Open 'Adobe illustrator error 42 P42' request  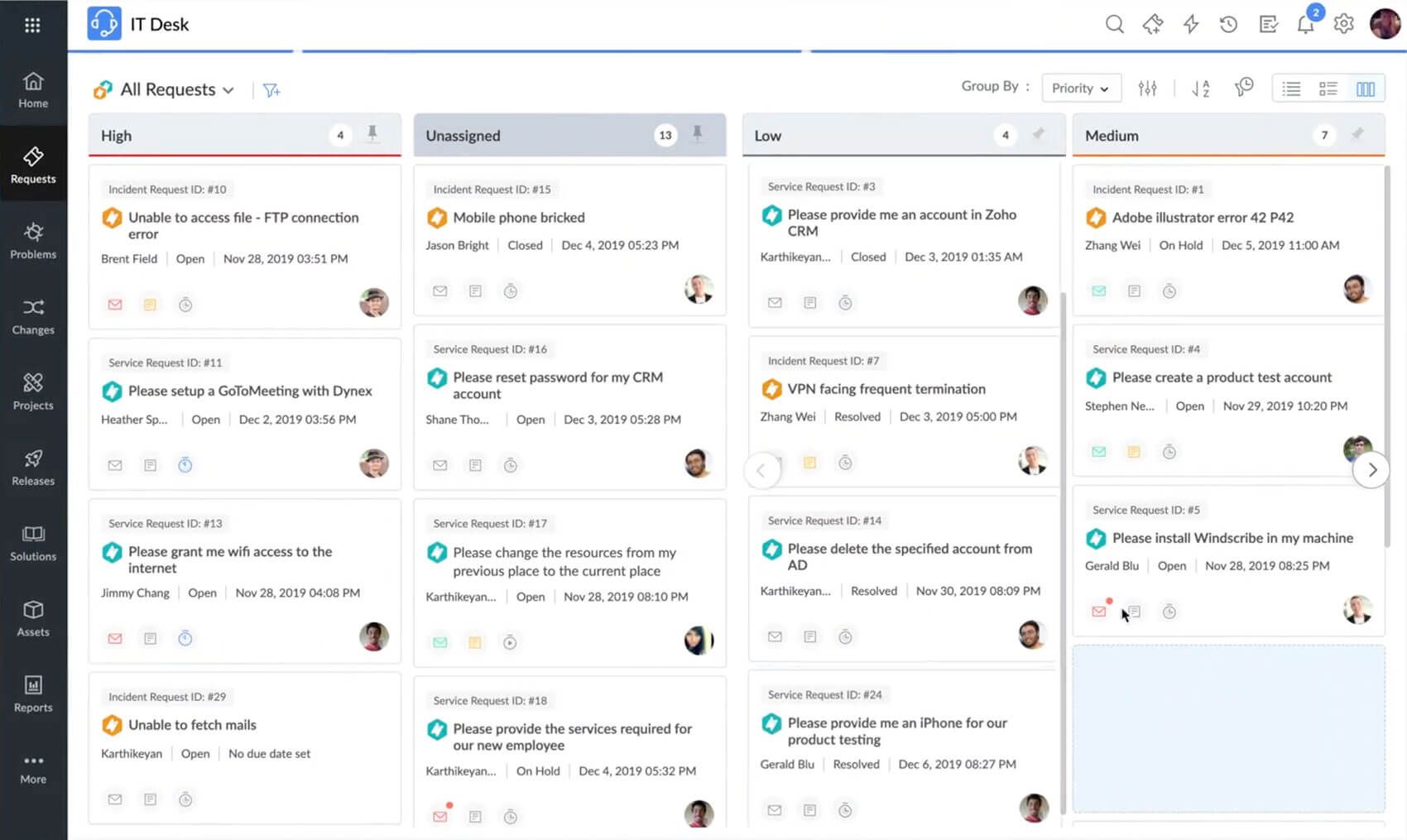click(1203, 218)
